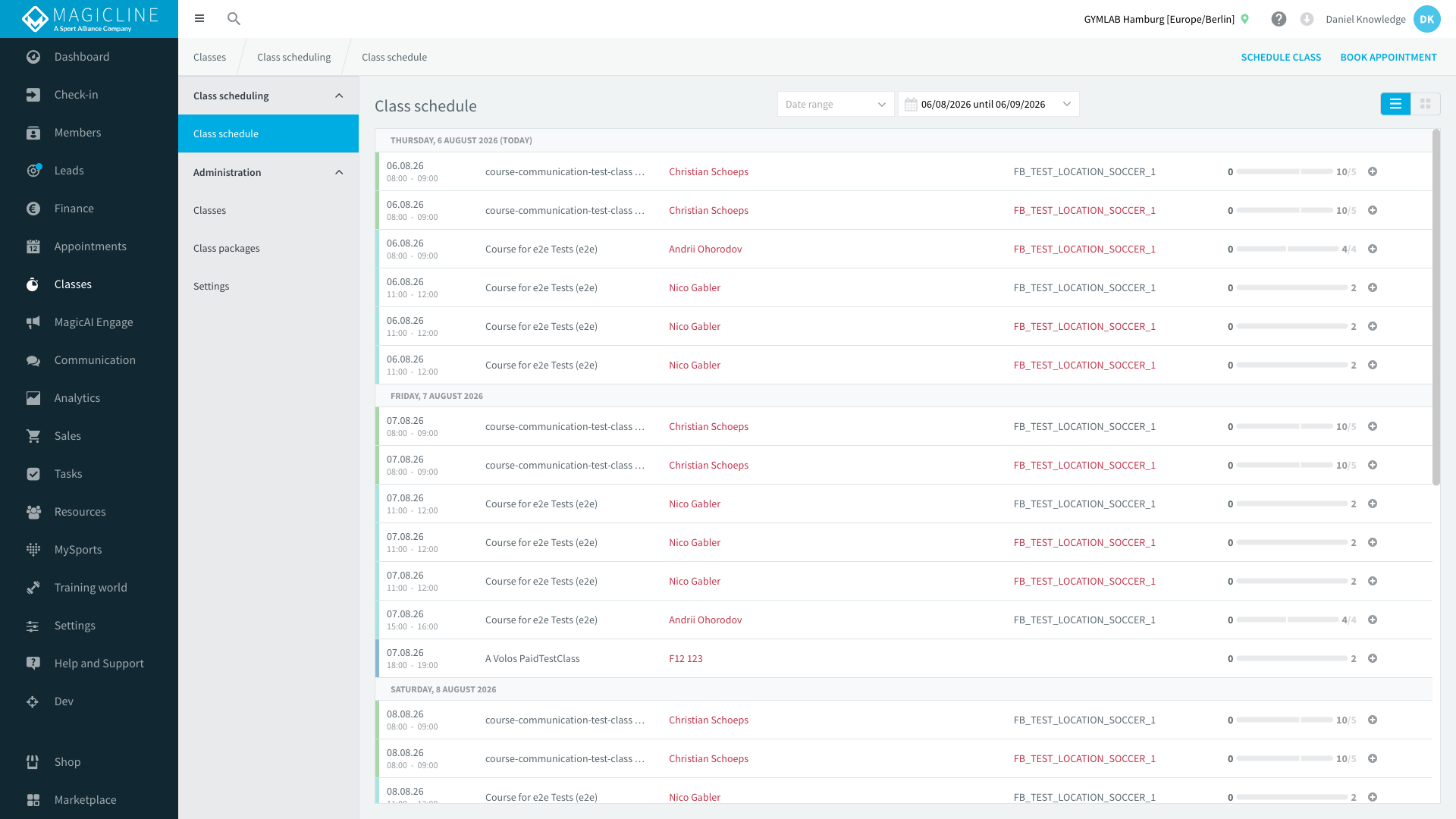Viewport: 1456px width, 819px height.
Task: Open Dashboard in the sidebar
Action: (x=89, y=57)
